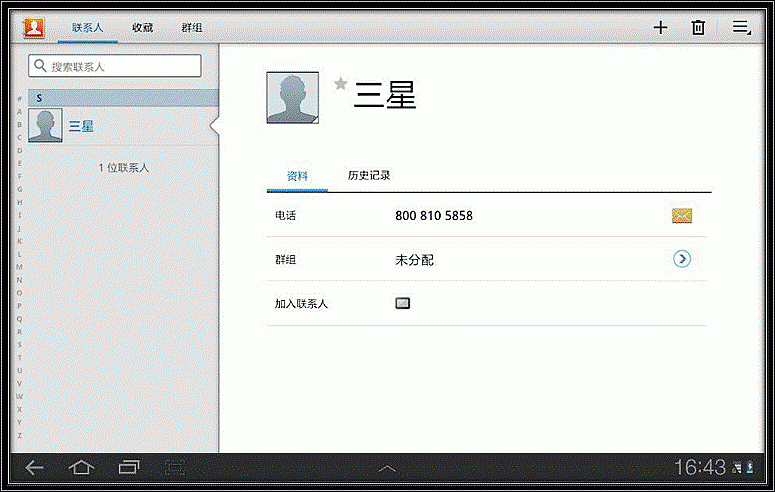The height and width of the screenshot is (492, 775).
Task: Send message via envelope icon
Action: point(682,216)
